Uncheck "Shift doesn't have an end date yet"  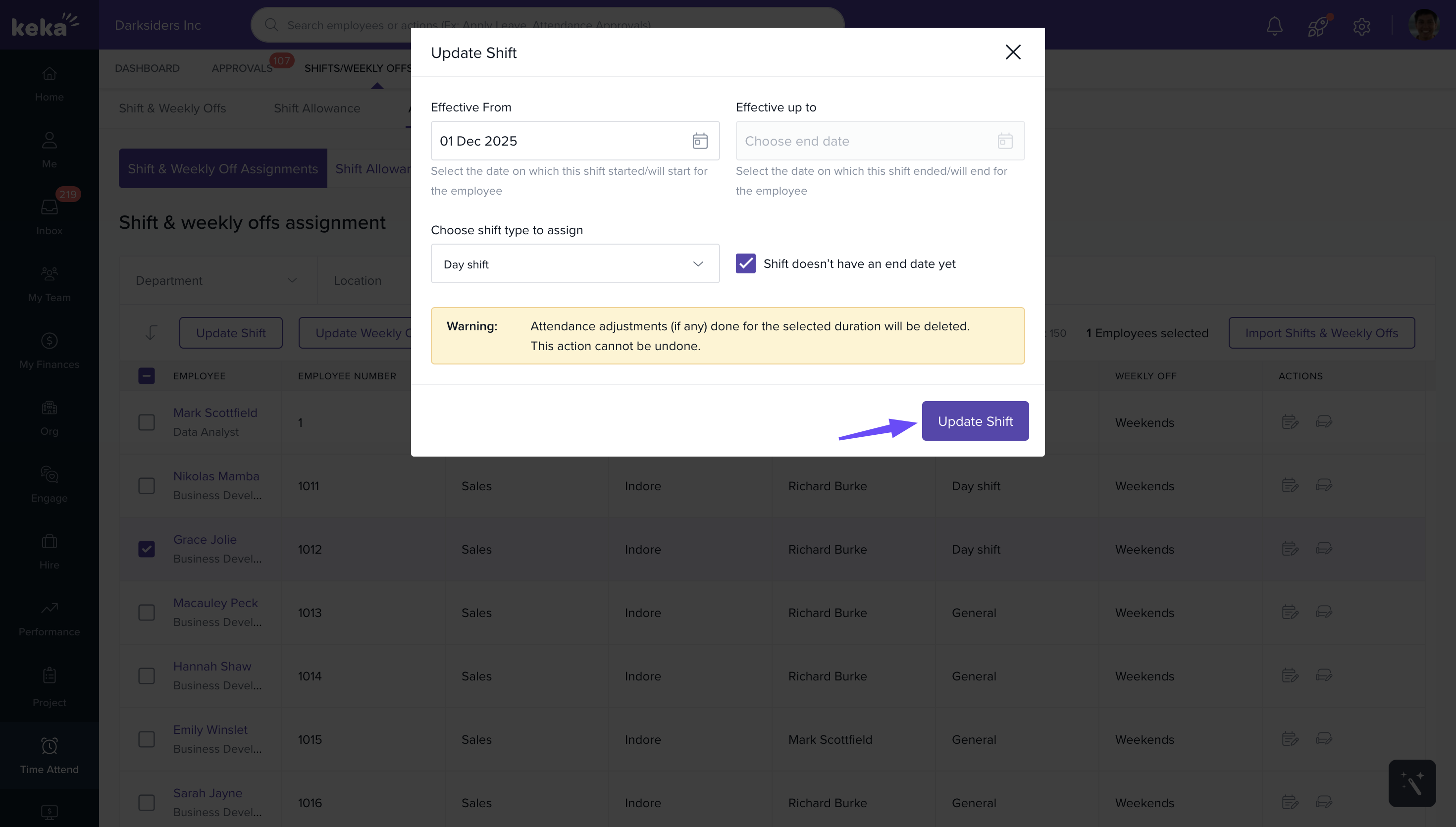click(x=746, y=263)
